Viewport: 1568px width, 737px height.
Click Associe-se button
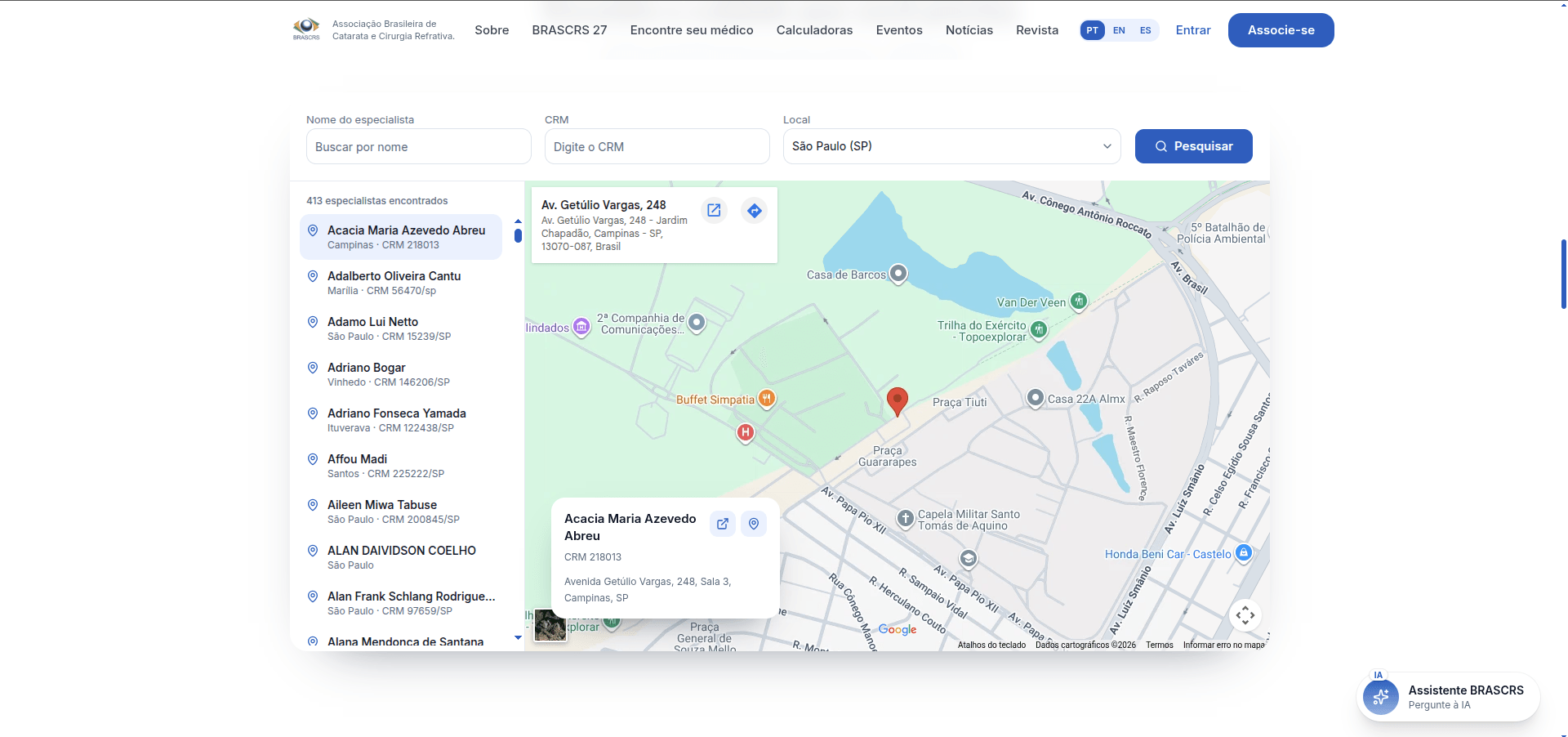click(x=1281, y=30)
